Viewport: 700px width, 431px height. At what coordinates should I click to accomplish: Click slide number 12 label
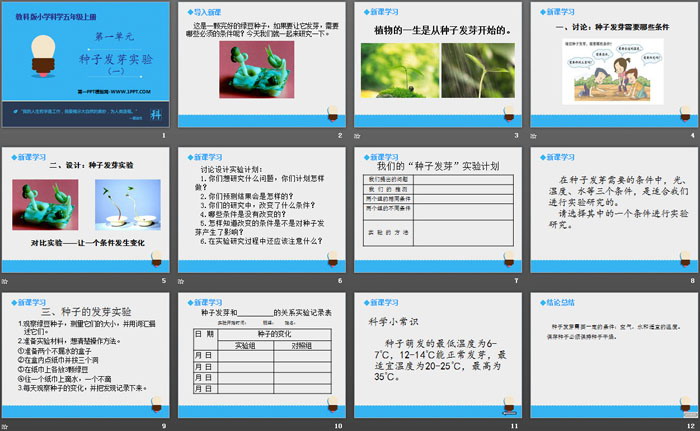(691, 426)
